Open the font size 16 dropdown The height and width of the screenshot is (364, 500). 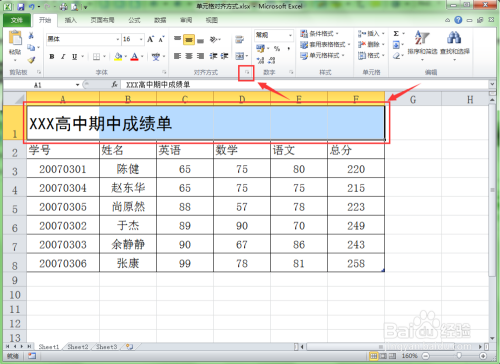[141, 39]
